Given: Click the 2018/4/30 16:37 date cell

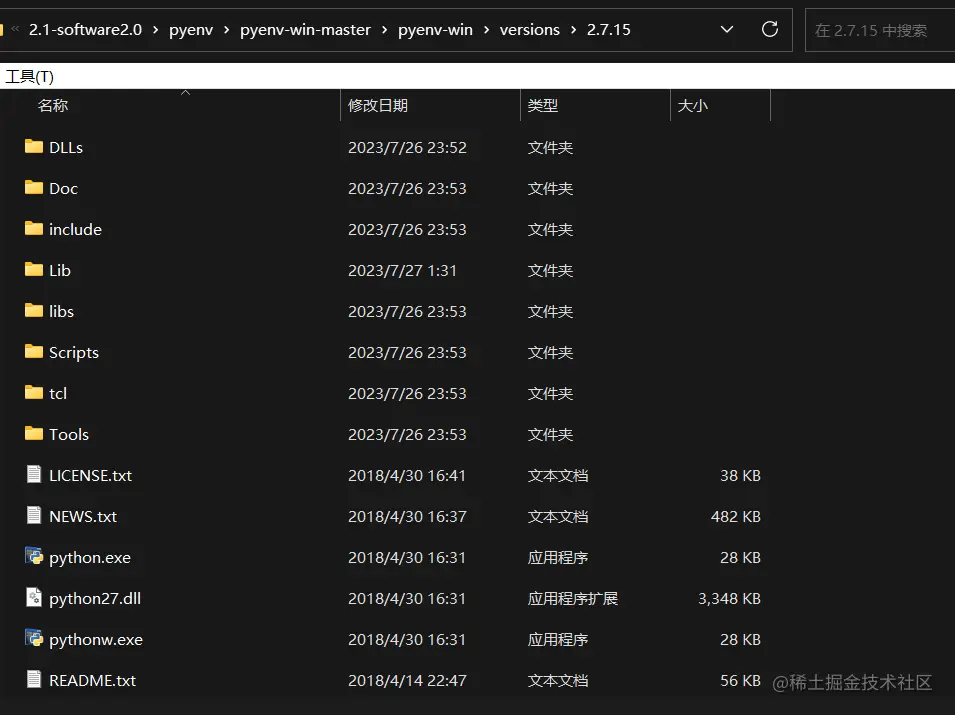Looking at the screenshot, I should click(x=407, y=516).
